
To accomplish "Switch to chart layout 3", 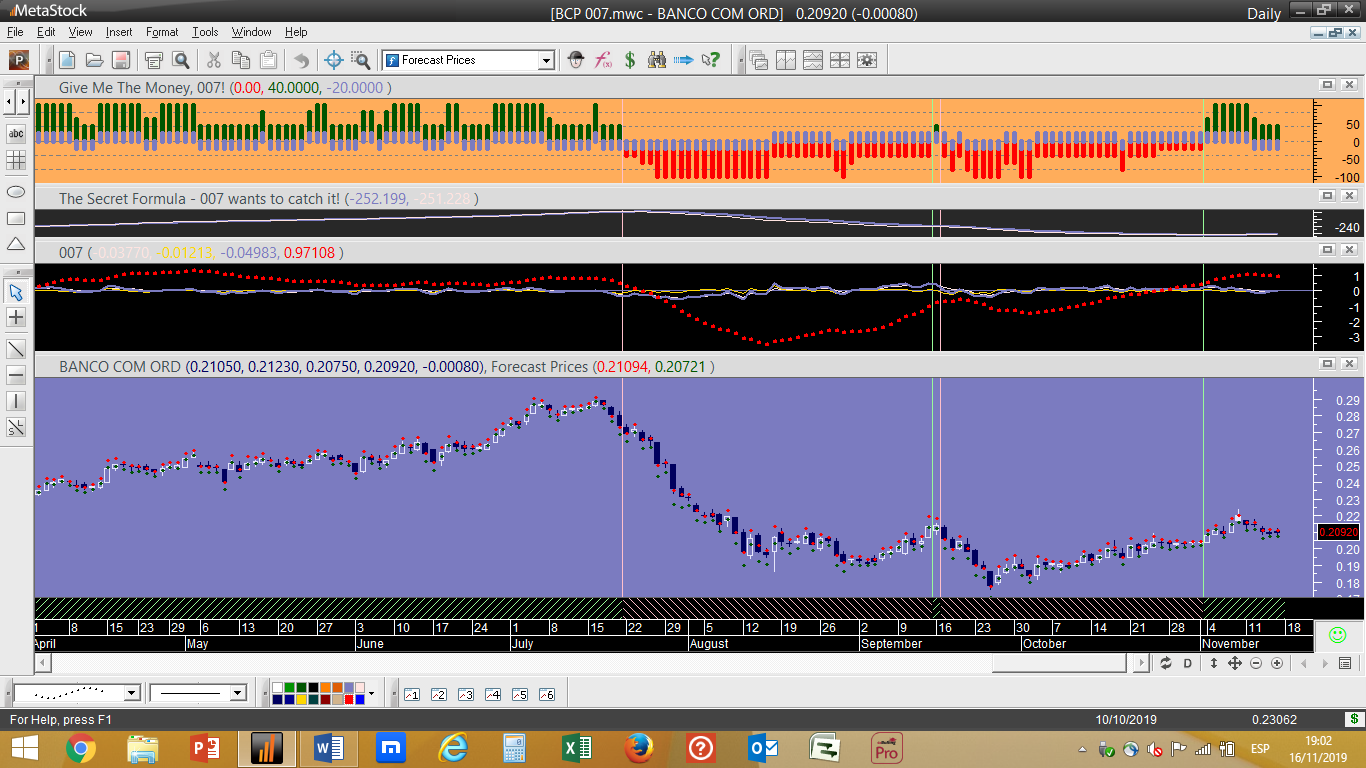I will [x=465, y=694].
